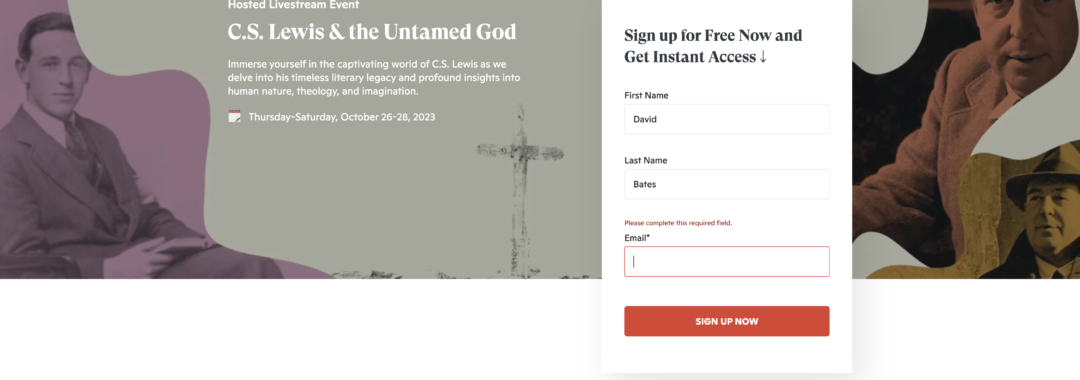Click the down arrow in the signup heading

[762, 57]
